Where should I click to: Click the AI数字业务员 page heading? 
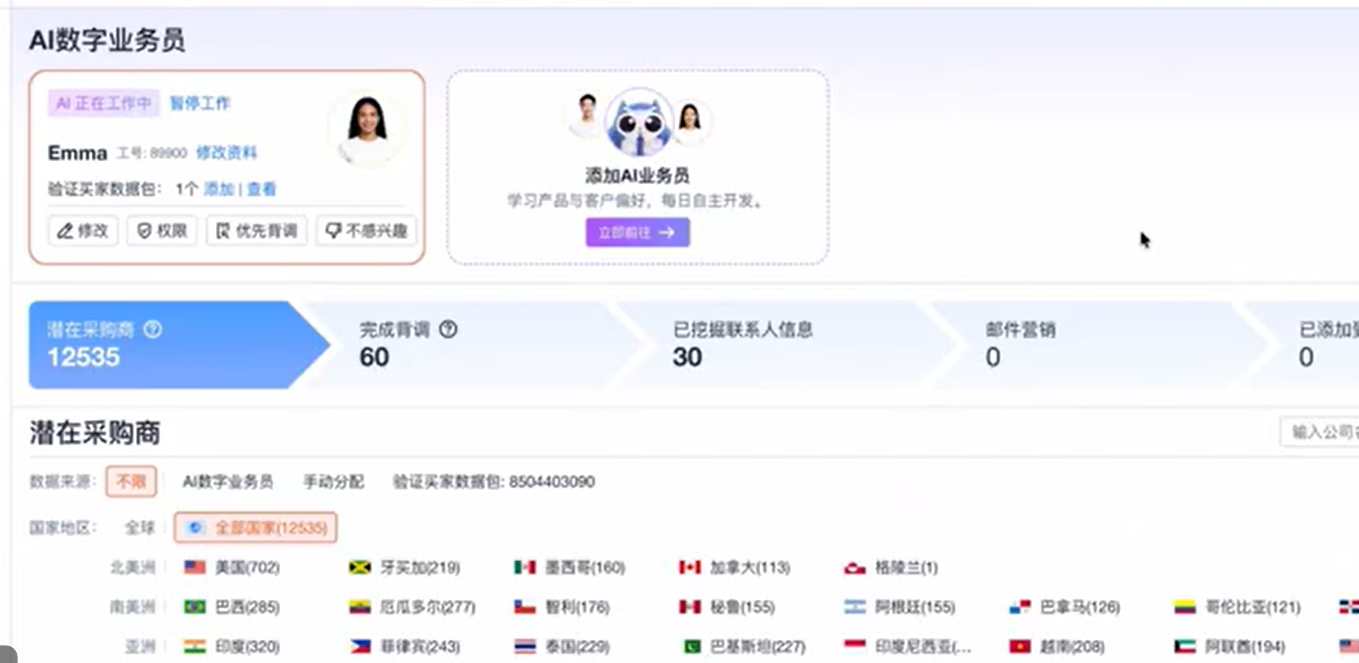pyautogui.click(x=107, y=41)
